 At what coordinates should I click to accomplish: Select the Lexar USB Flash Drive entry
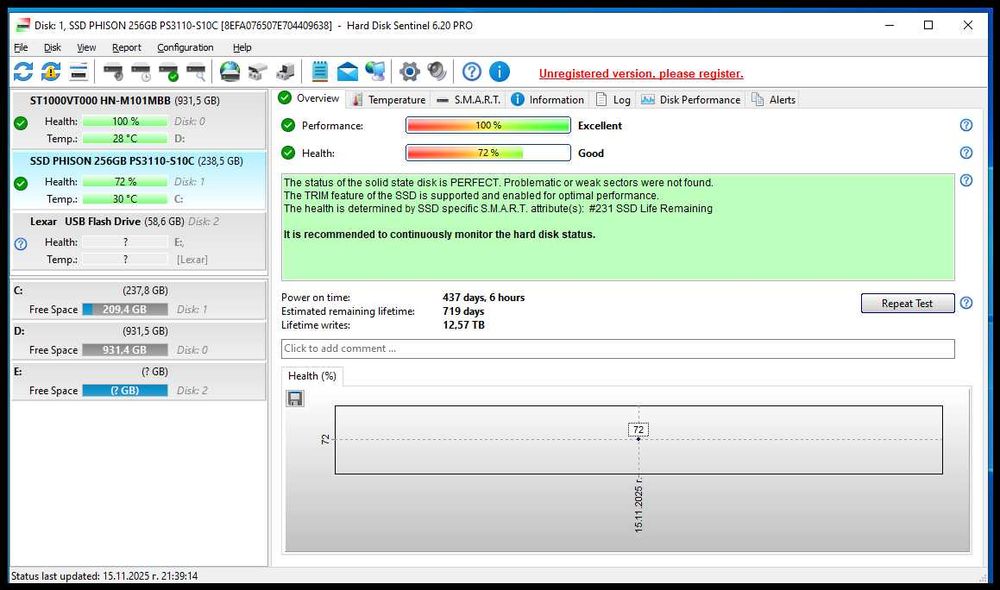[x=138, y=240]
